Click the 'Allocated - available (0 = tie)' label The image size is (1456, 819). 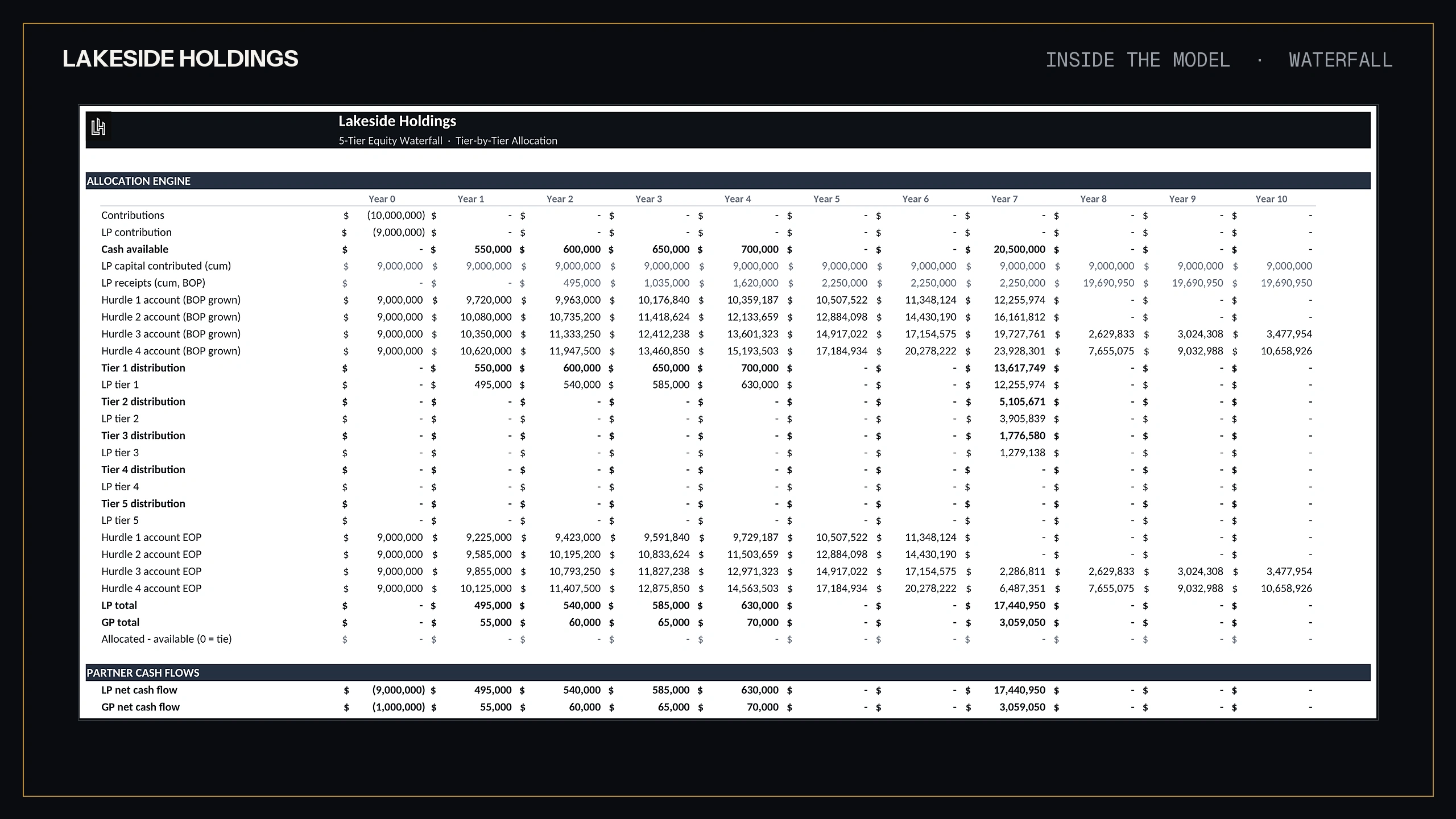pos(167,639)
